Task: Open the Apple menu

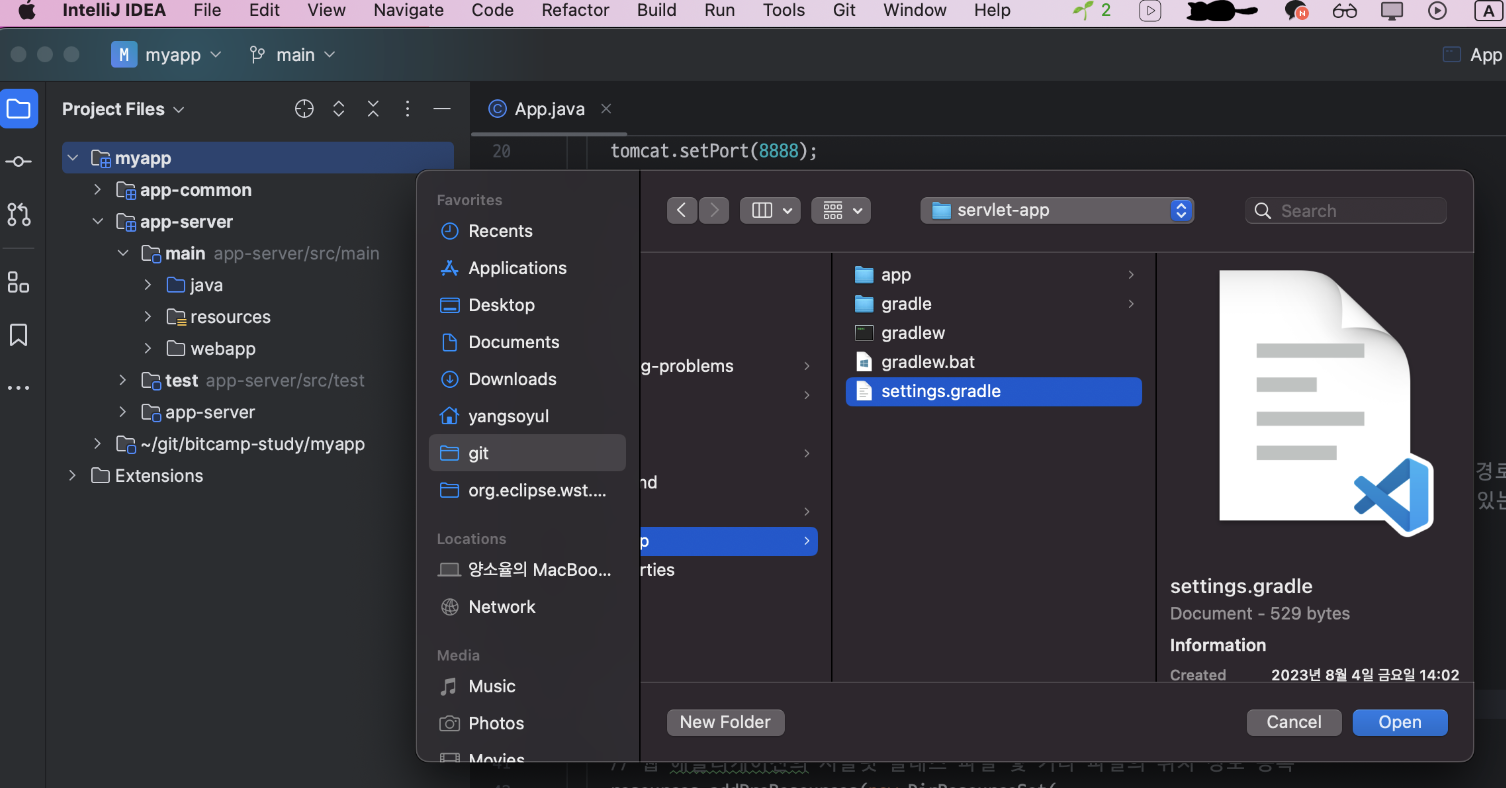Action: 27,11
